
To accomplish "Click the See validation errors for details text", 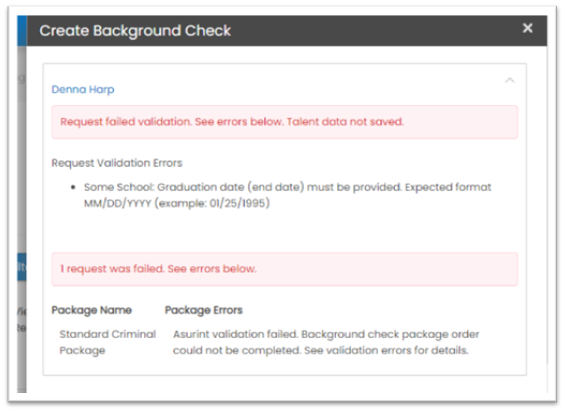I will pos(386,350).
